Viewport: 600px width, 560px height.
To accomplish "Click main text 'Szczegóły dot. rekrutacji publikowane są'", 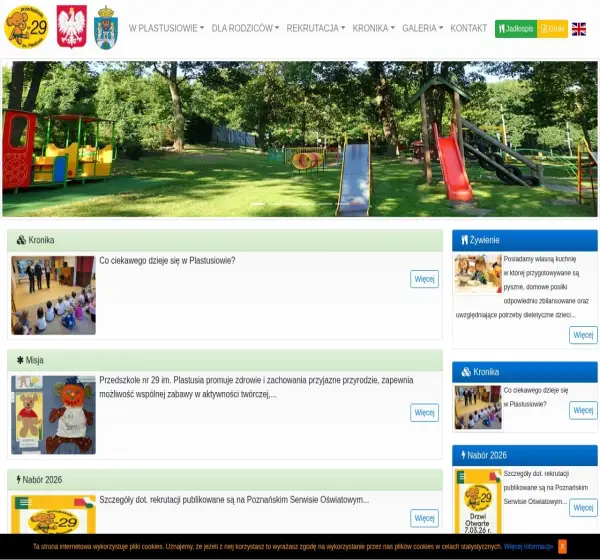I will 234,500.
